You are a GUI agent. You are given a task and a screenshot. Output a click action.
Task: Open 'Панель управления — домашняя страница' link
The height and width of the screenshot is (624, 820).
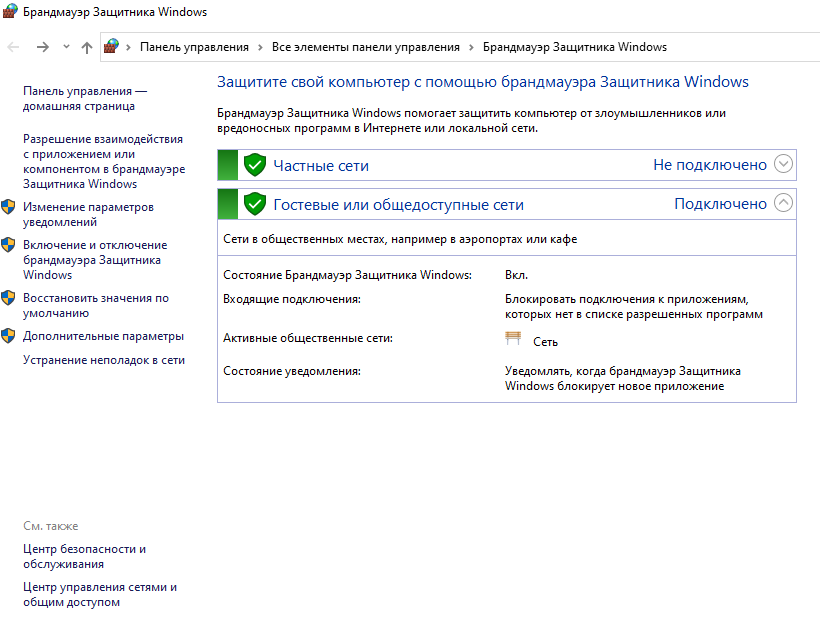click(85, 98)
